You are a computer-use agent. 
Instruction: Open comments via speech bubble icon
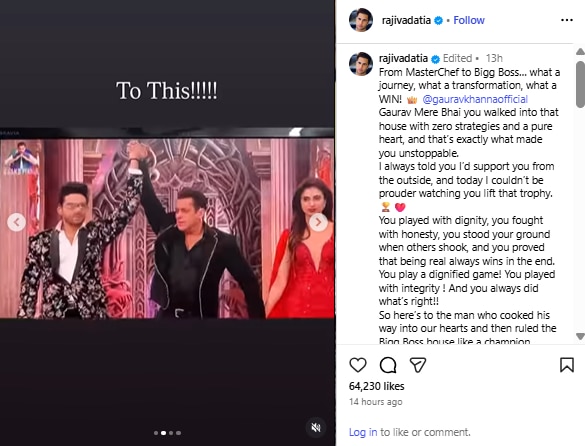click(388, 365)
